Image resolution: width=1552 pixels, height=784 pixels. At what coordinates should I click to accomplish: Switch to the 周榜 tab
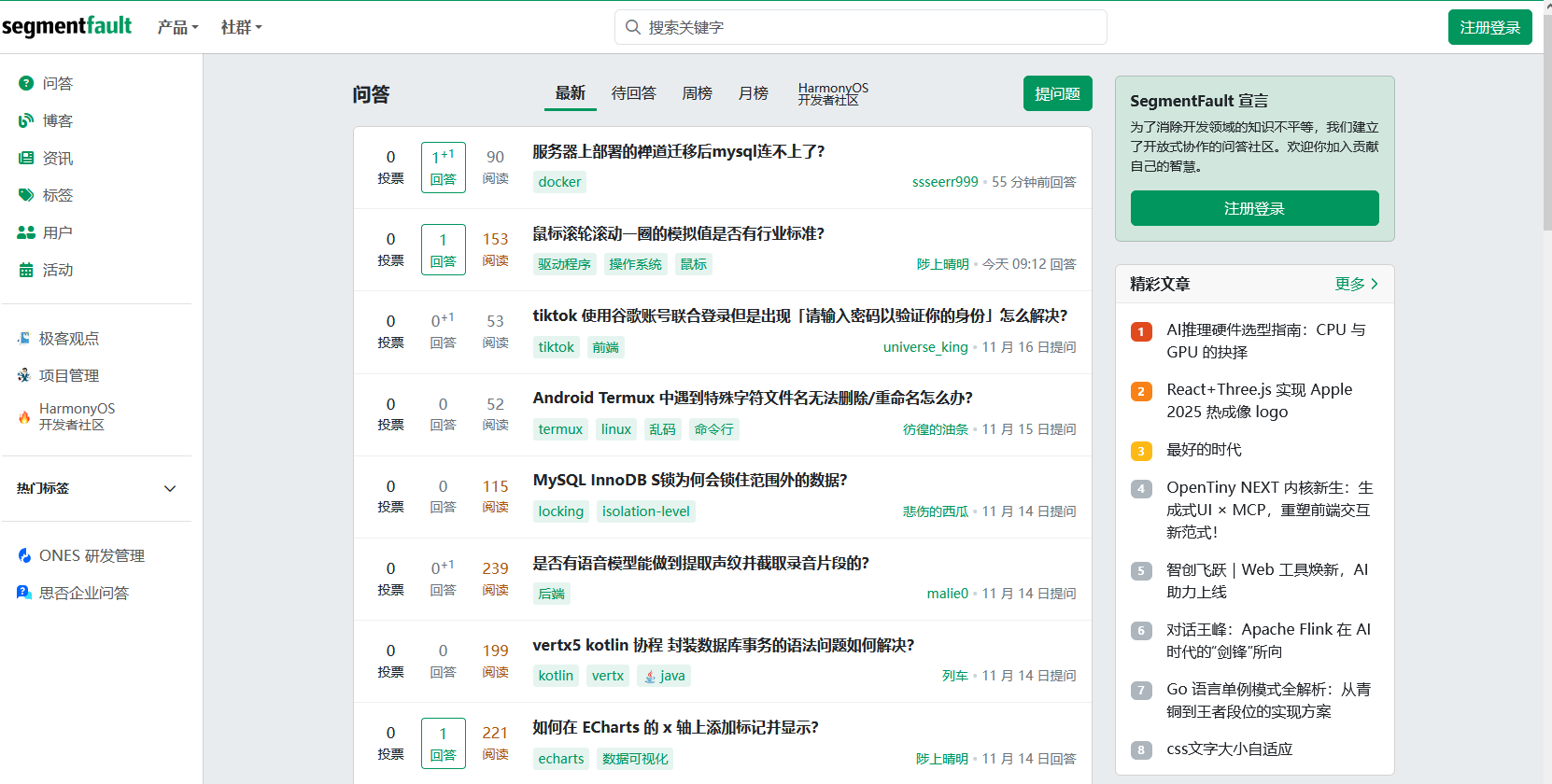point(697,92)
